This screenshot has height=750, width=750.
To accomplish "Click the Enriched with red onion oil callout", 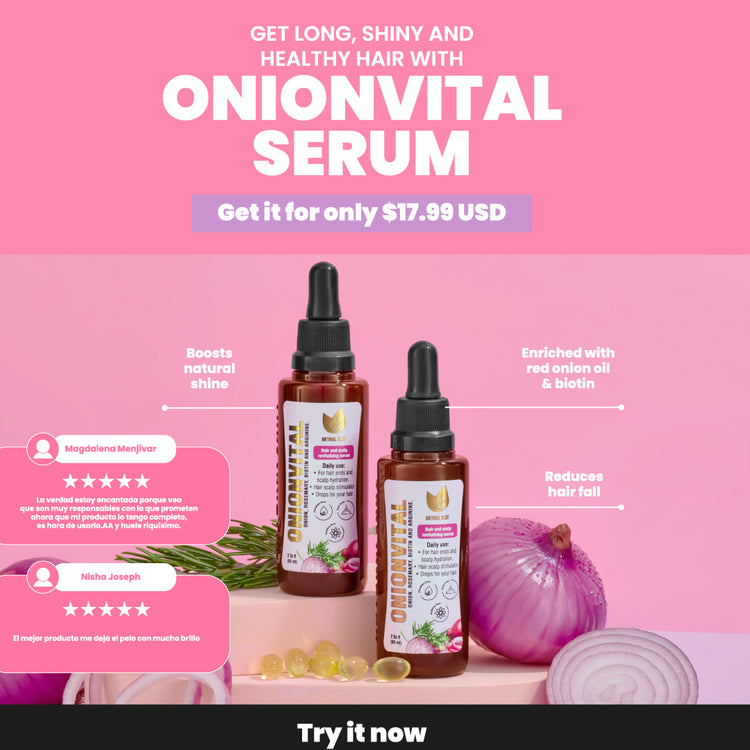I will [568, 368].
